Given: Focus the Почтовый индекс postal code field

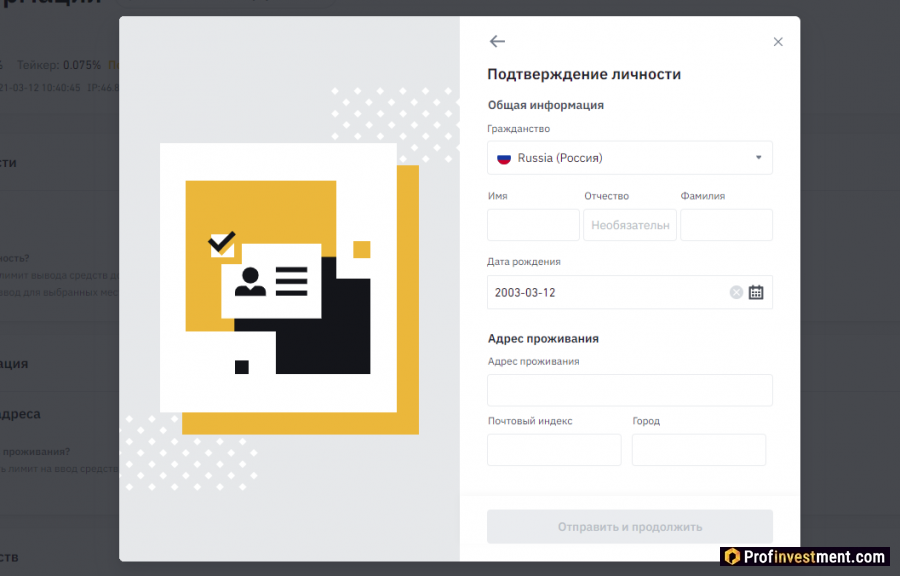Looking at the screenshot, I should pyautogui.click(x=554, y=450).
